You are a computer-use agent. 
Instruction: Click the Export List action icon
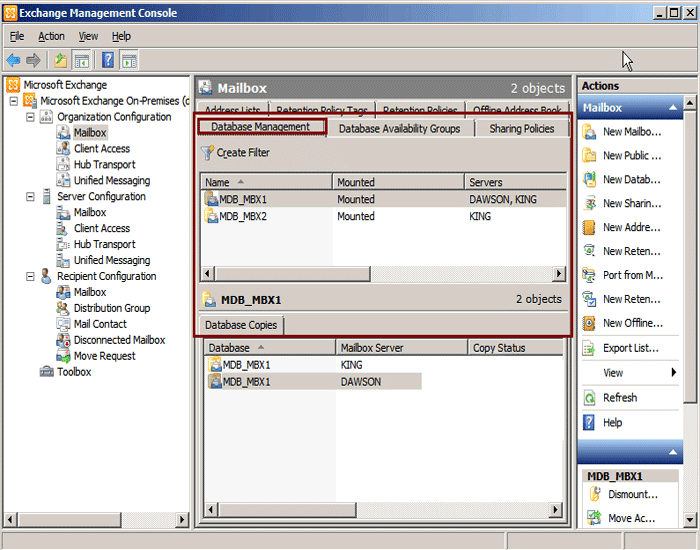point(589,348)
